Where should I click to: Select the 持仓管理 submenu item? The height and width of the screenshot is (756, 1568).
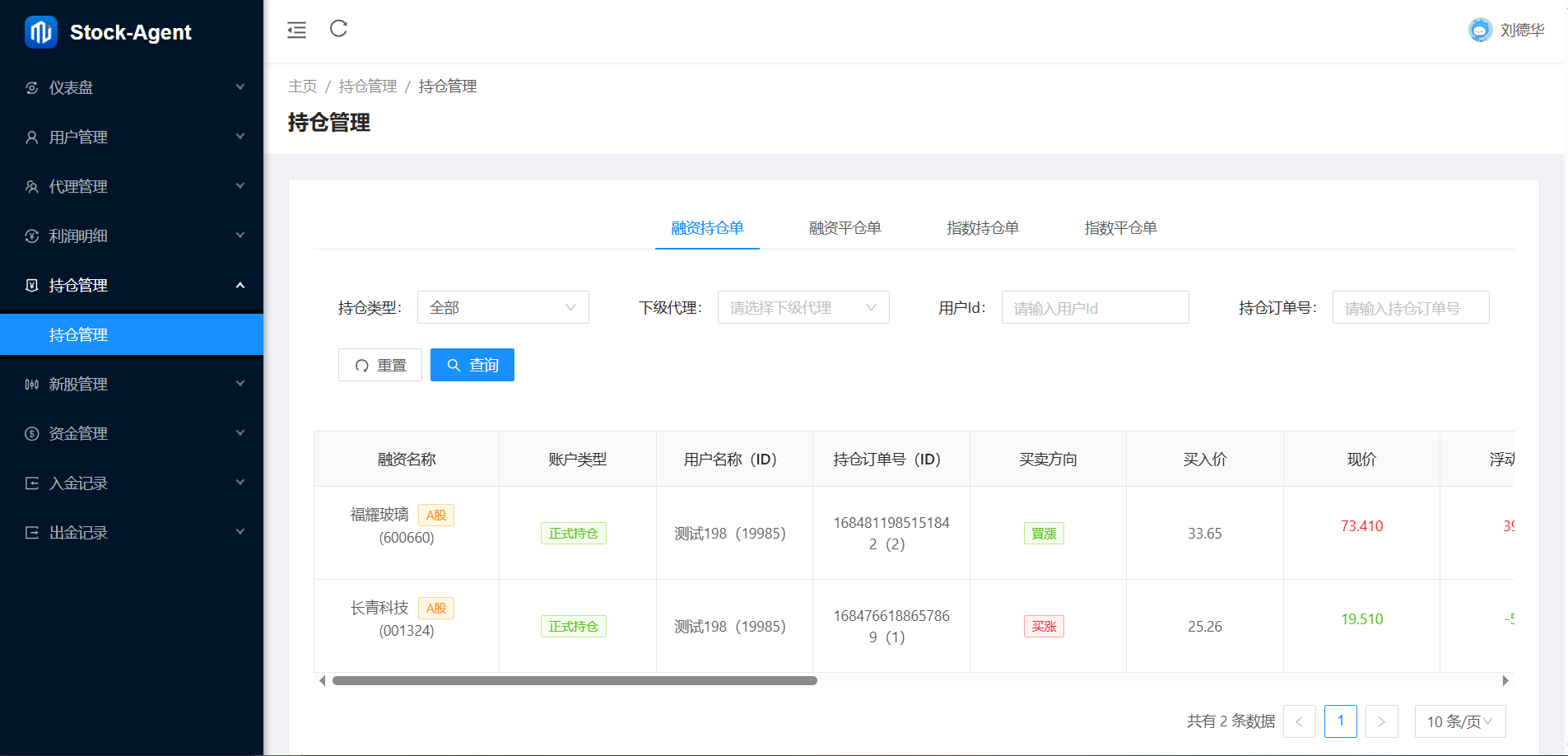point(79,334)
